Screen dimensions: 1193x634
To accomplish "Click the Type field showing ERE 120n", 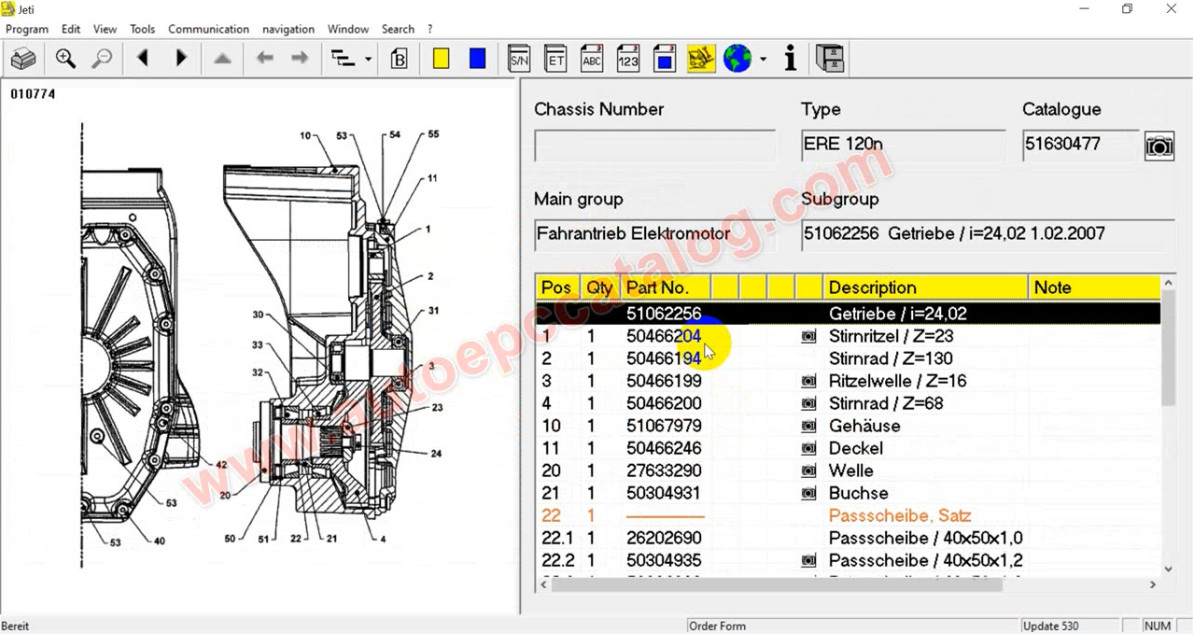I will [x=903, y=145].
